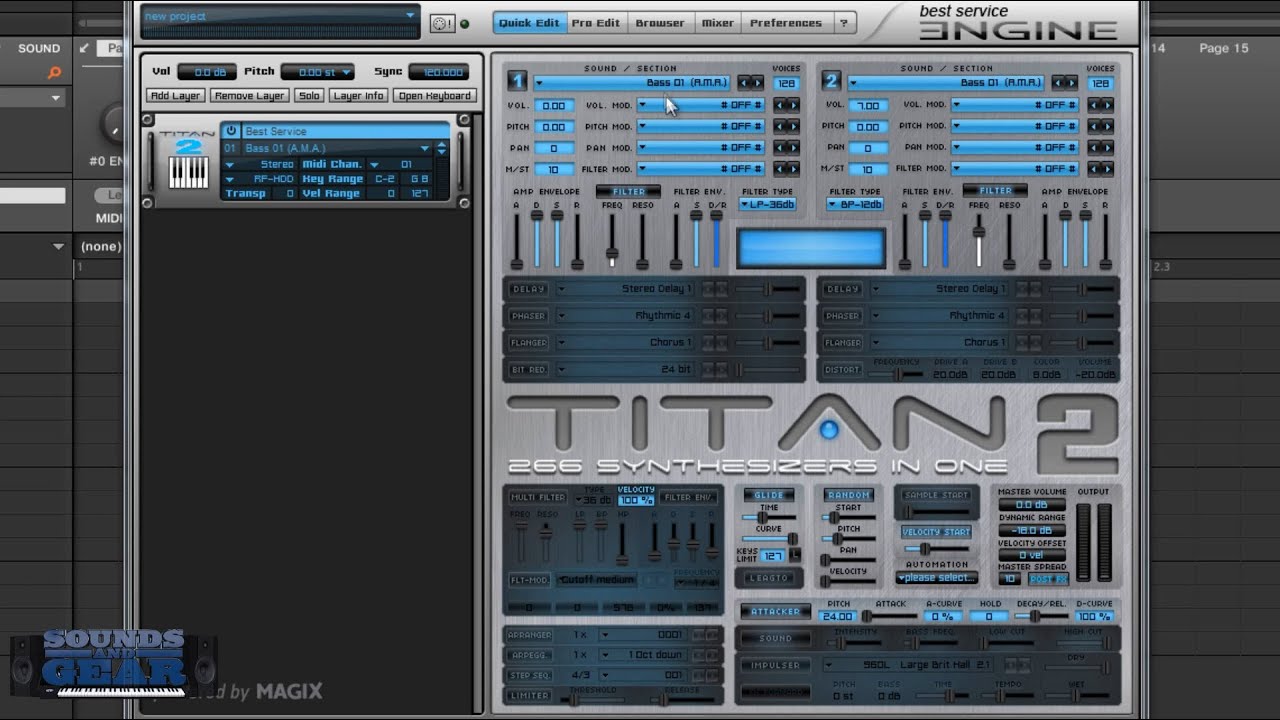Click the POST FX button
Screen dimensions: 1280x720
(1047, 579)
